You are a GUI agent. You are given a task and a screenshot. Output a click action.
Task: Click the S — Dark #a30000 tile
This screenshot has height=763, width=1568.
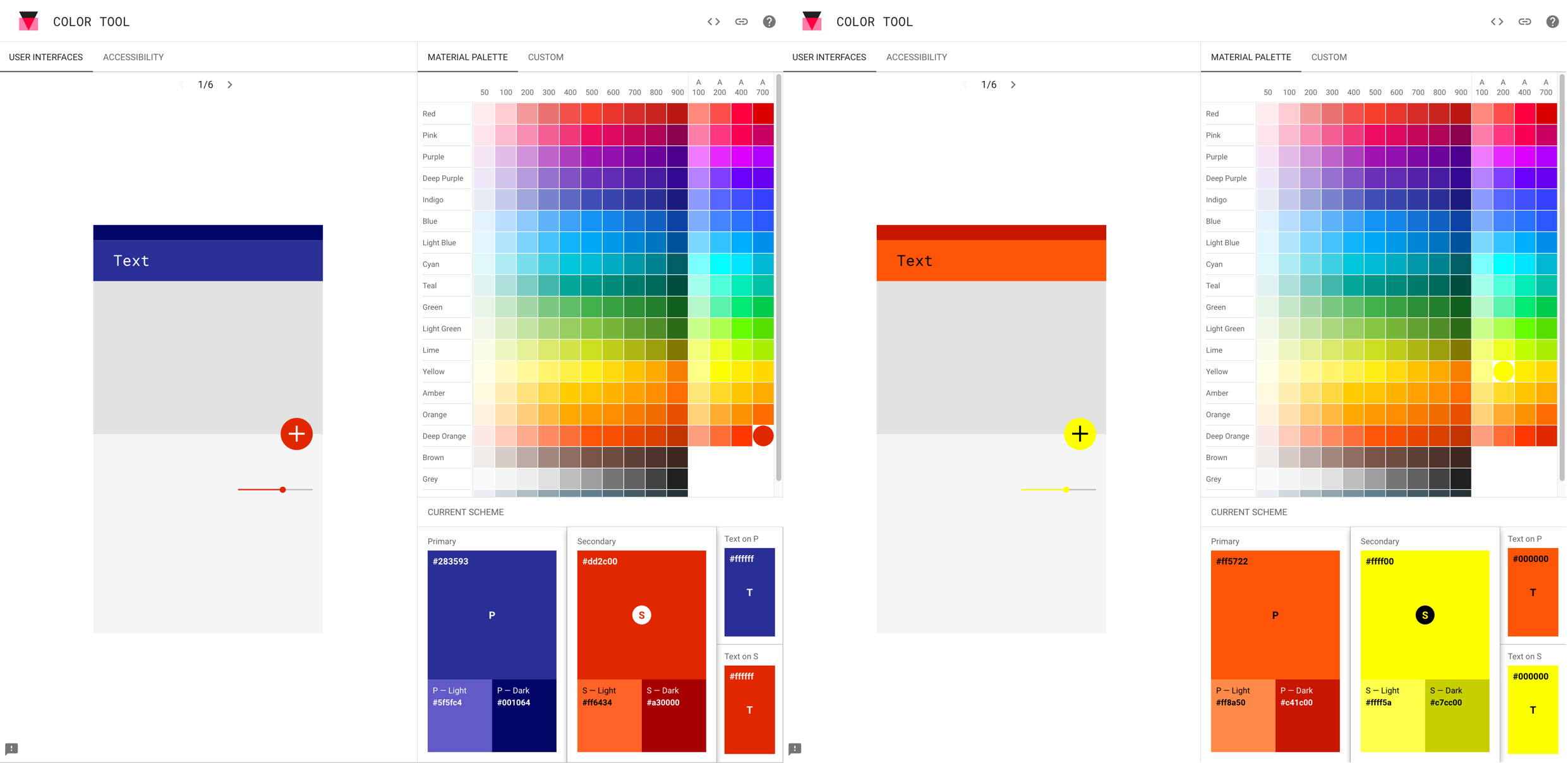[x=674, y=716]
